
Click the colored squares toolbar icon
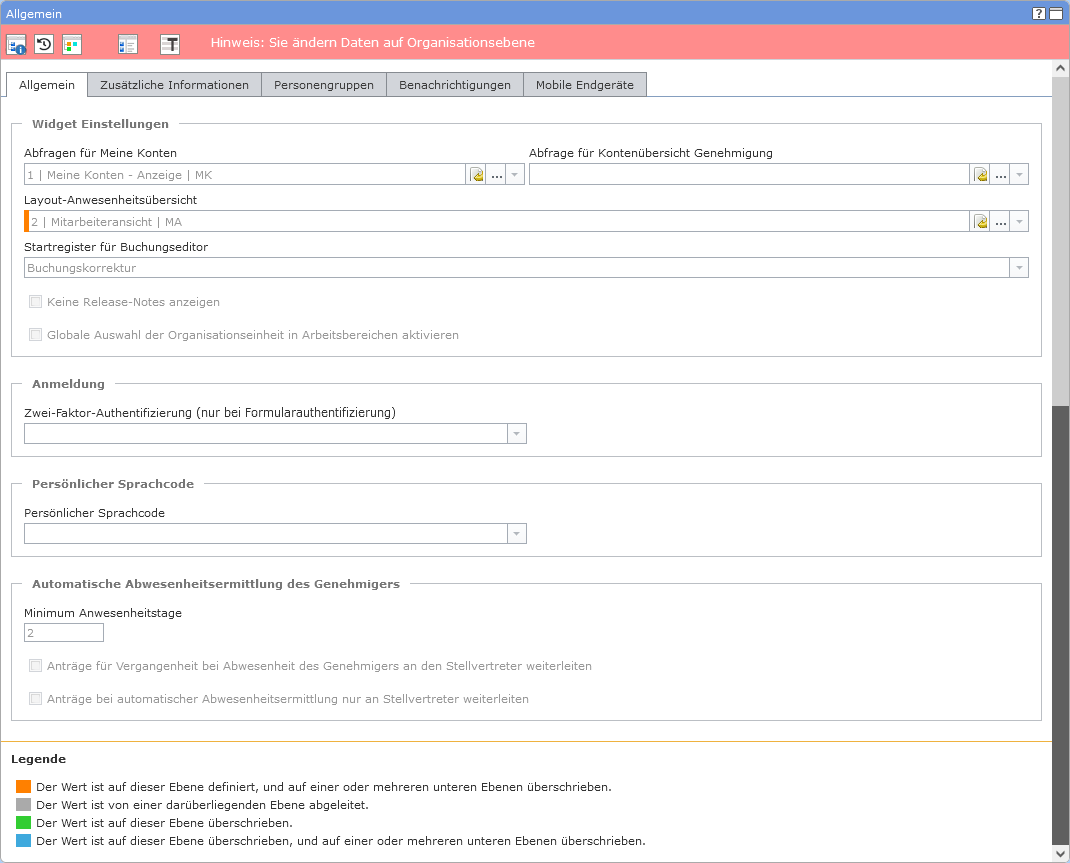(x=72, y=44)
